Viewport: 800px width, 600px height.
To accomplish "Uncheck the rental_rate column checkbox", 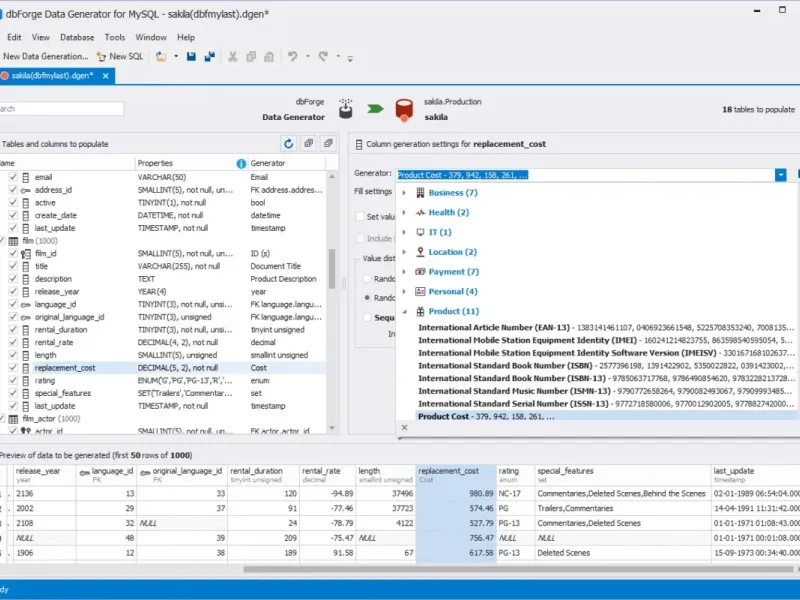I will click(13, 343).
